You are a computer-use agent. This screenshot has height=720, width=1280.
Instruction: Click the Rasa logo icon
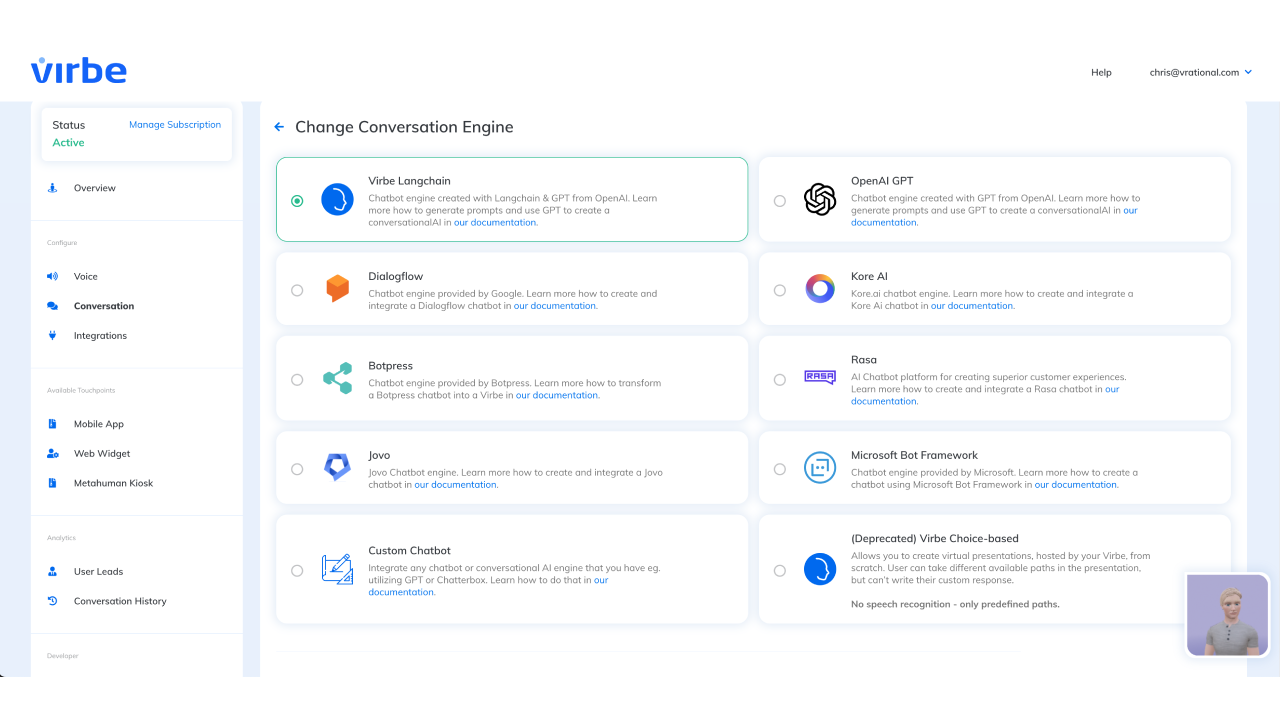tap(820, 378)
